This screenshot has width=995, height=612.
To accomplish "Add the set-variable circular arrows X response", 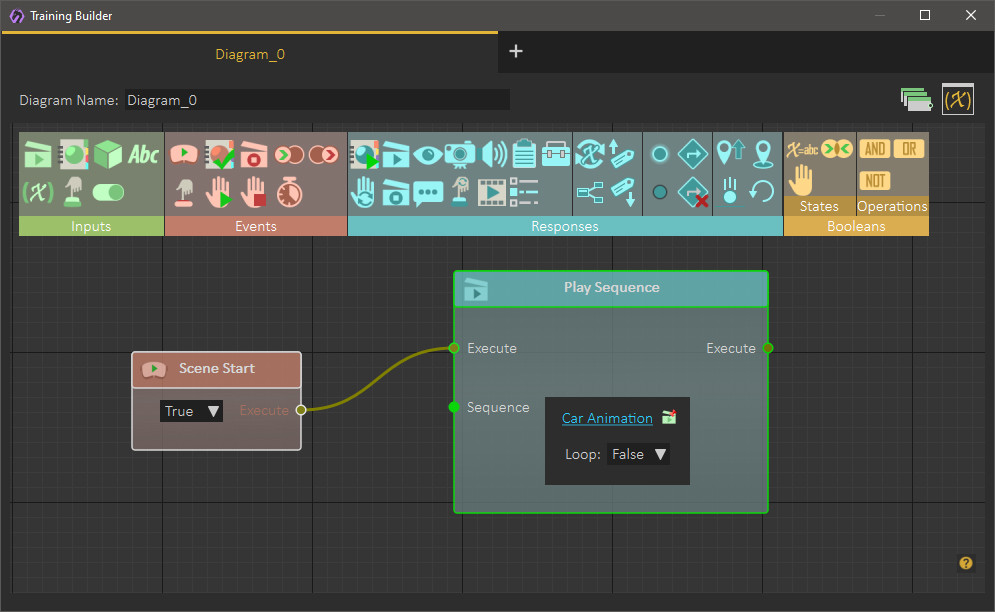I will pyautogui.click(x=590, y=154).
